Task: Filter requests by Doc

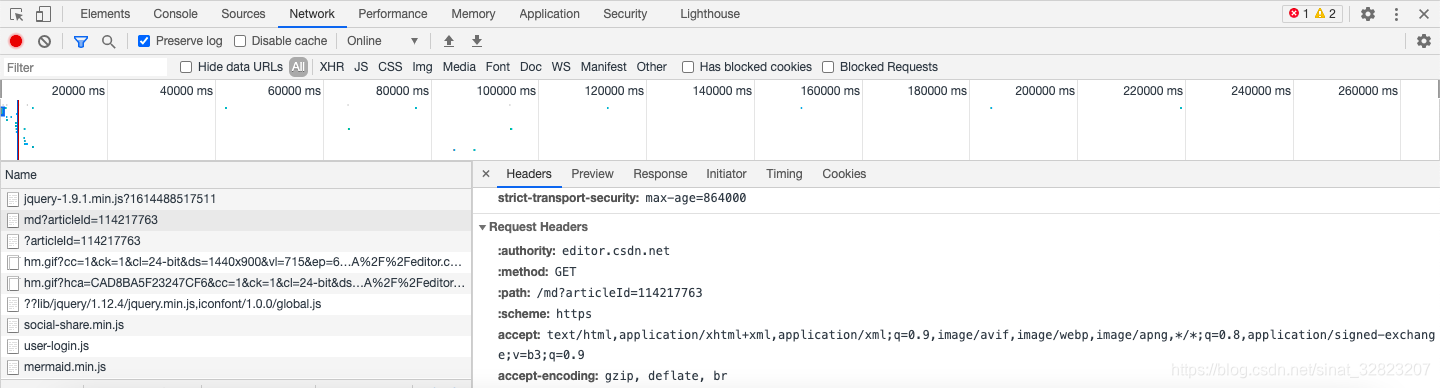Action: point(531,67)
